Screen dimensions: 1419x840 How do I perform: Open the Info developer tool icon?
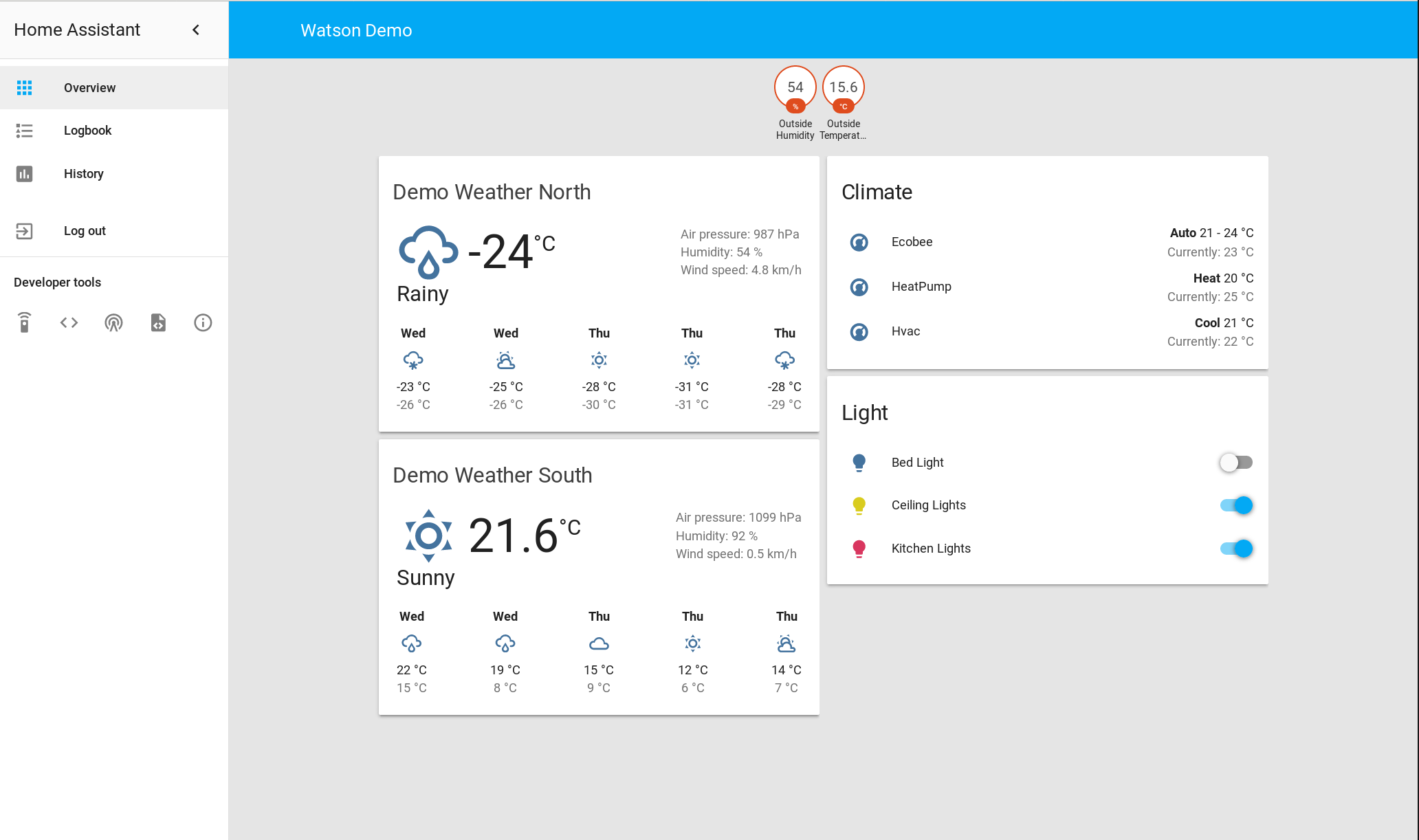(x=203, y=322)
